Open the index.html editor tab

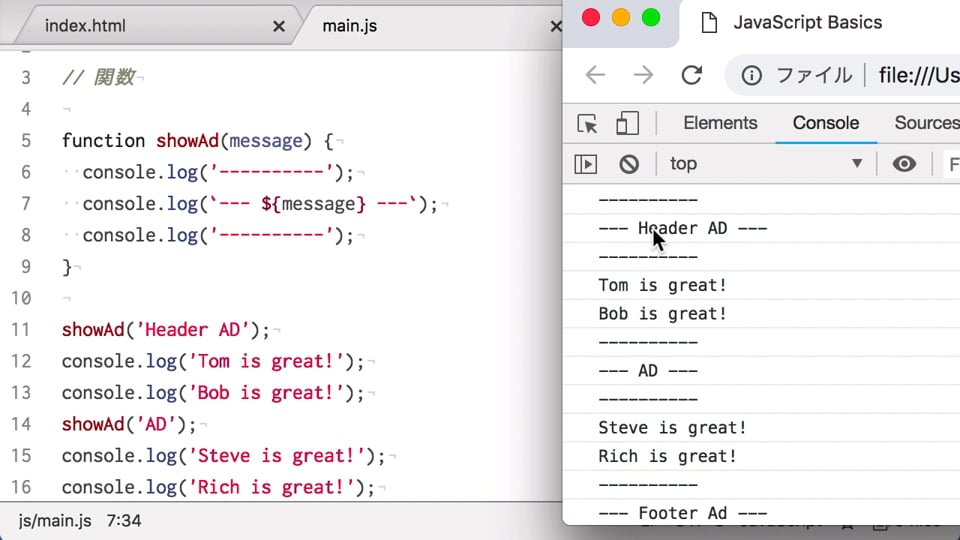point(85,26)
